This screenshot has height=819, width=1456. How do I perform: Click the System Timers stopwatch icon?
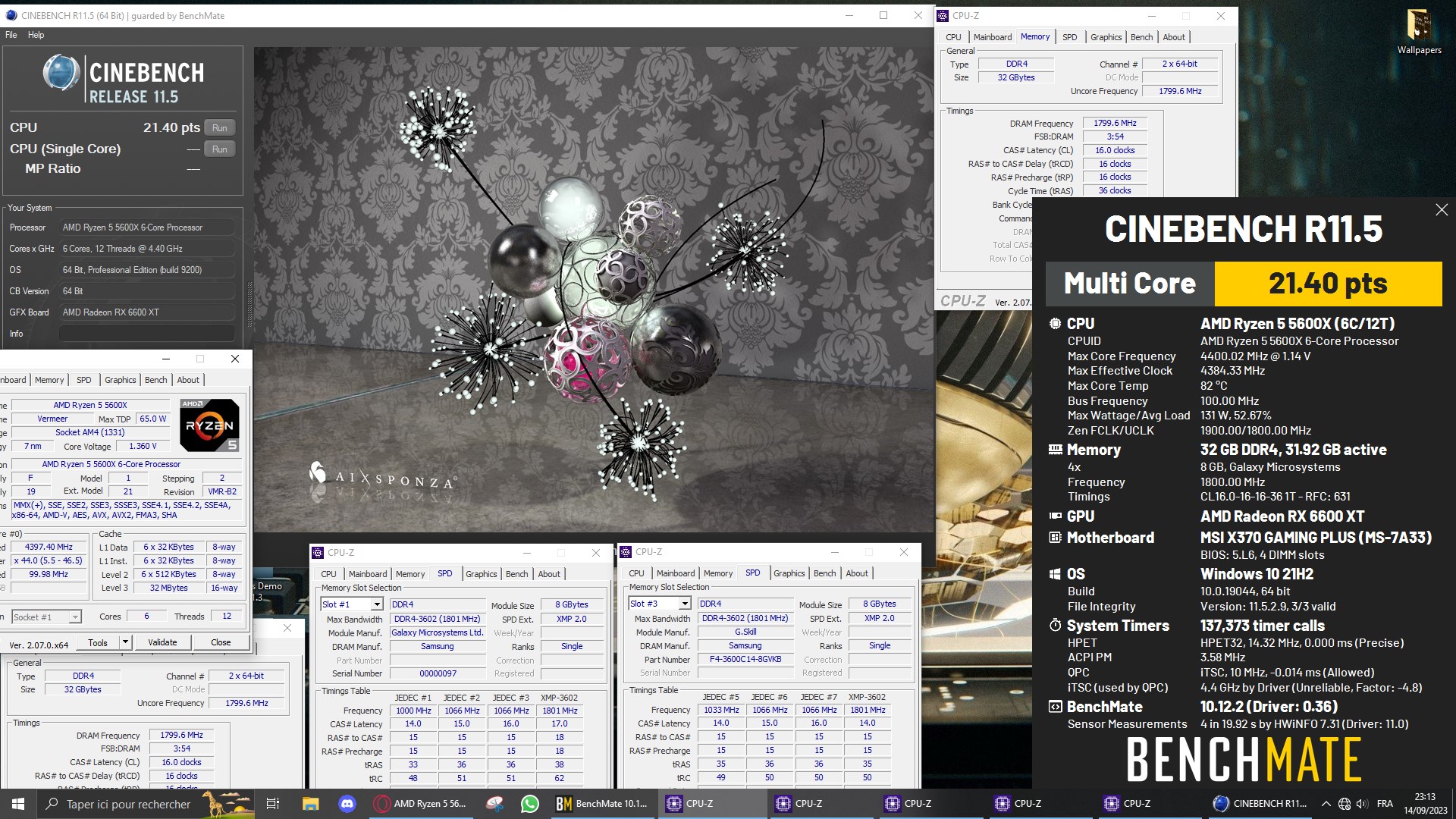[x=1055, y=626]
